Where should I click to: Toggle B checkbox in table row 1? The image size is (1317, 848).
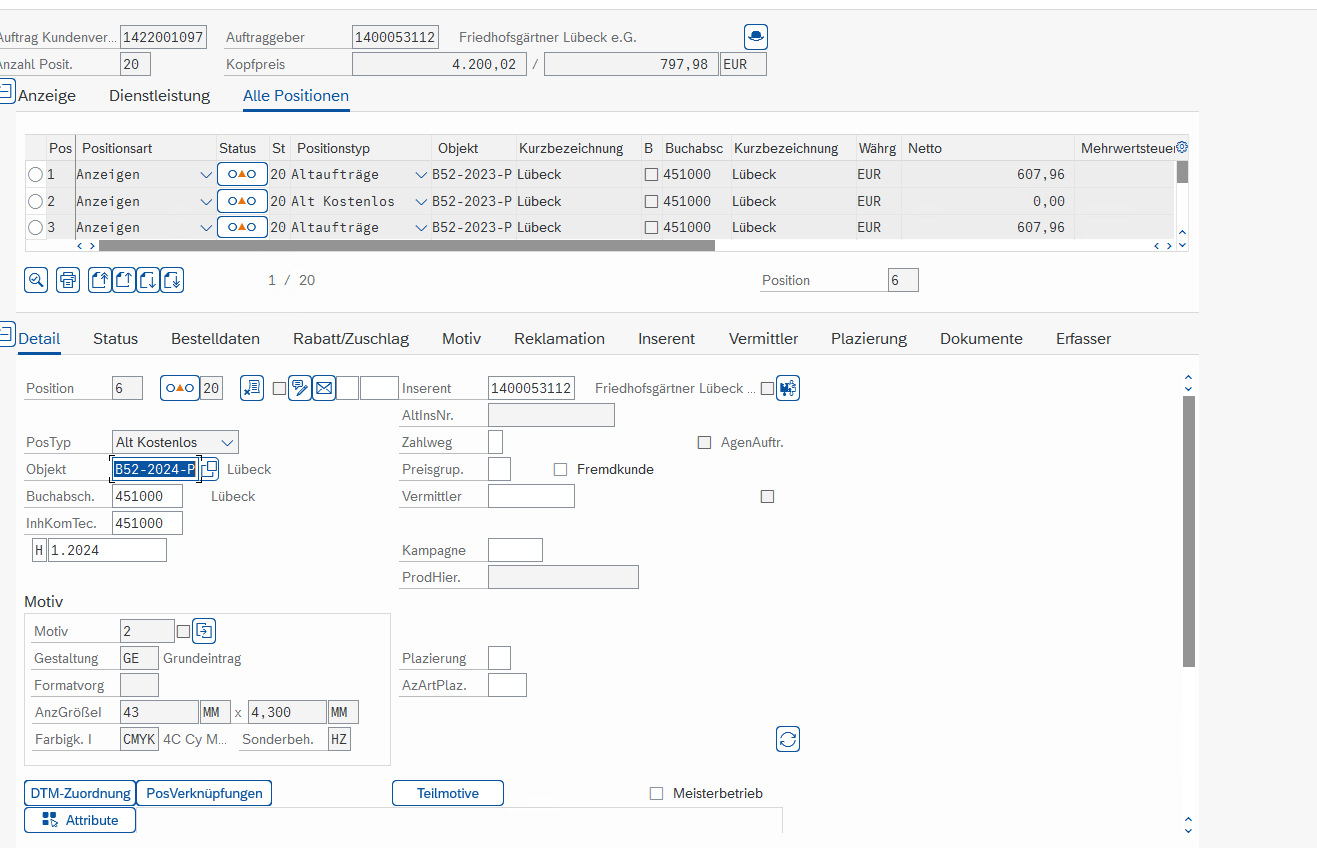point(652,174)
